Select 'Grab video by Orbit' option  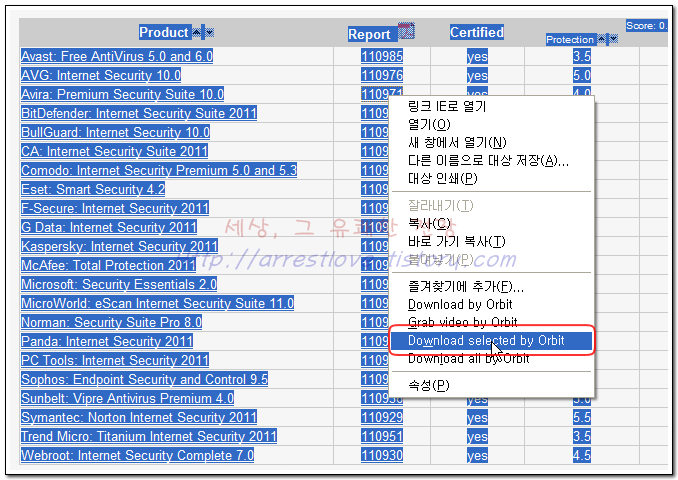pyautogui.click(x=491, y=322)
